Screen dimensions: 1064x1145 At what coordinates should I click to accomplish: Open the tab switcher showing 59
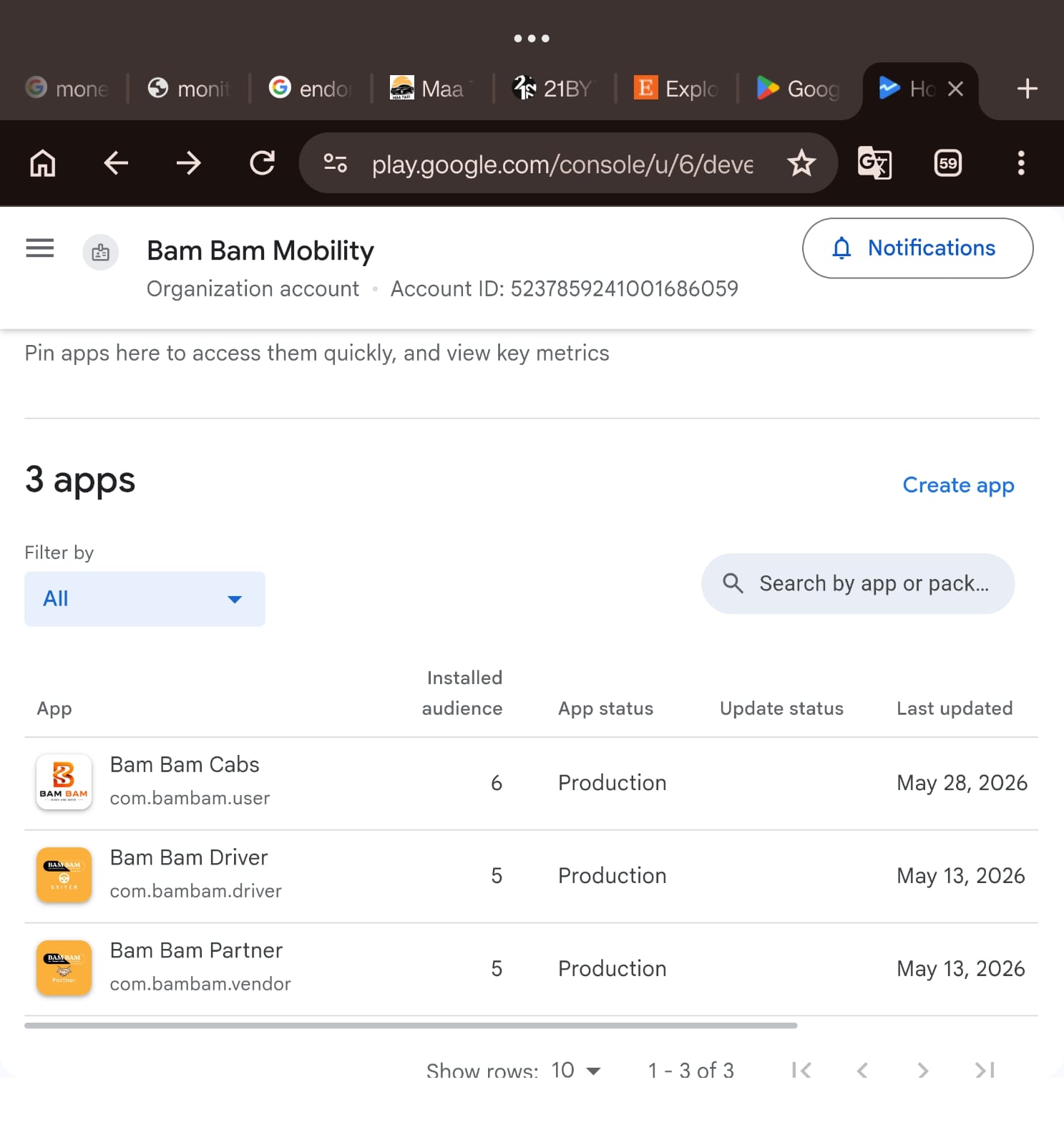pos(948,163)
